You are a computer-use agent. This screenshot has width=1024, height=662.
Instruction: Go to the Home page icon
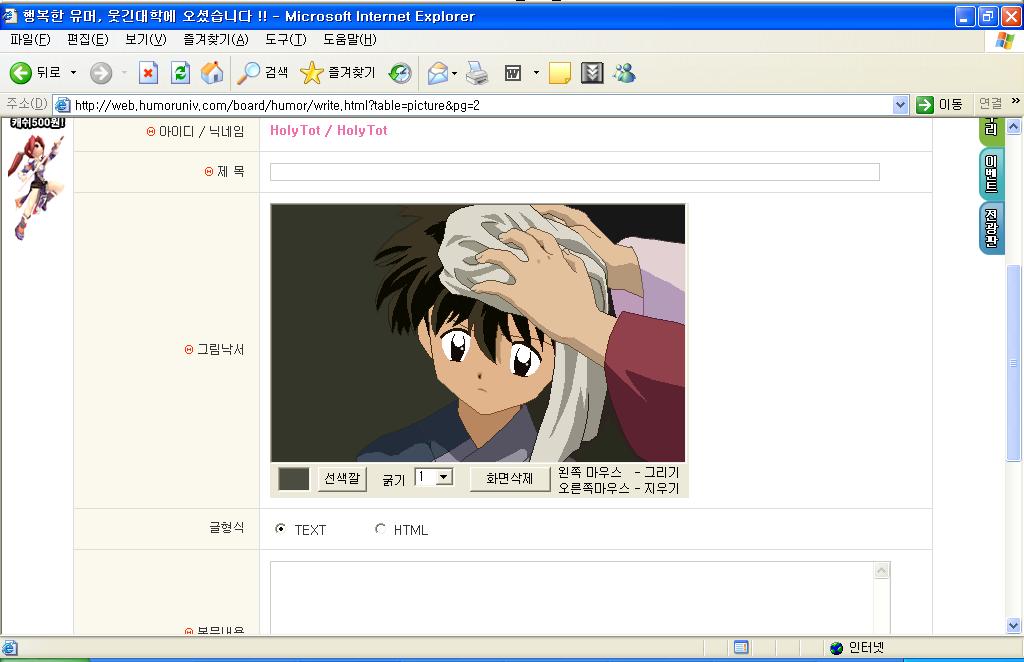pyautogui.click(x=212, y=72)
